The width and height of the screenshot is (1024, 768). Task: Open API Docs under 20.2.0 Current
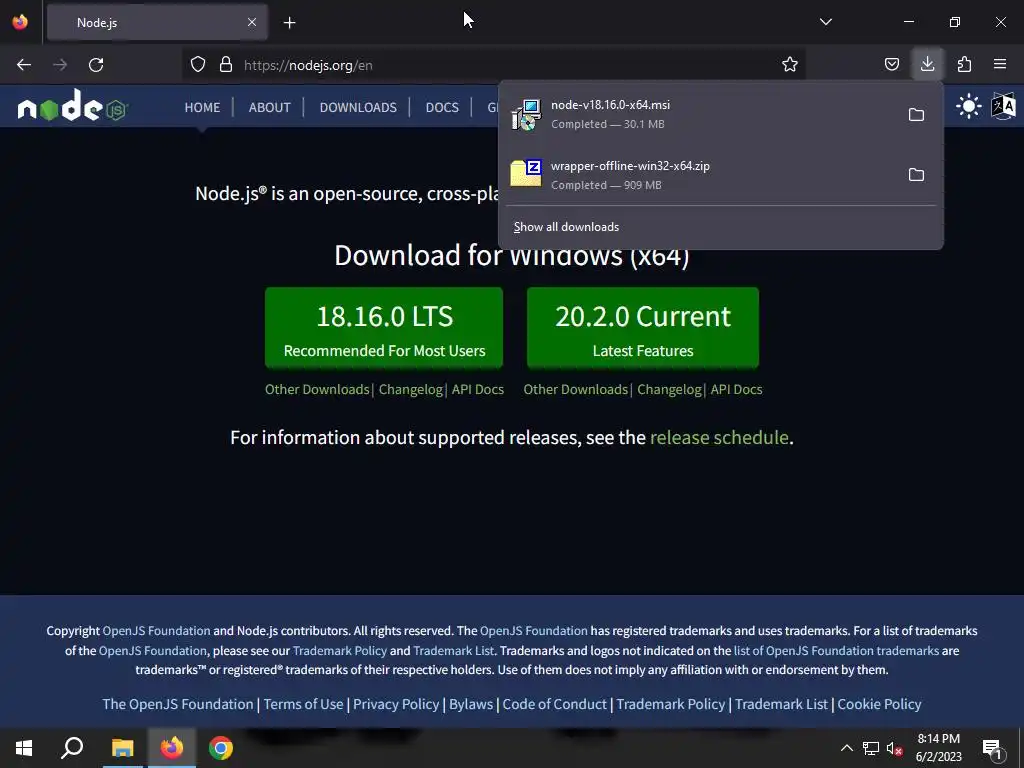(x=736, y=389)
